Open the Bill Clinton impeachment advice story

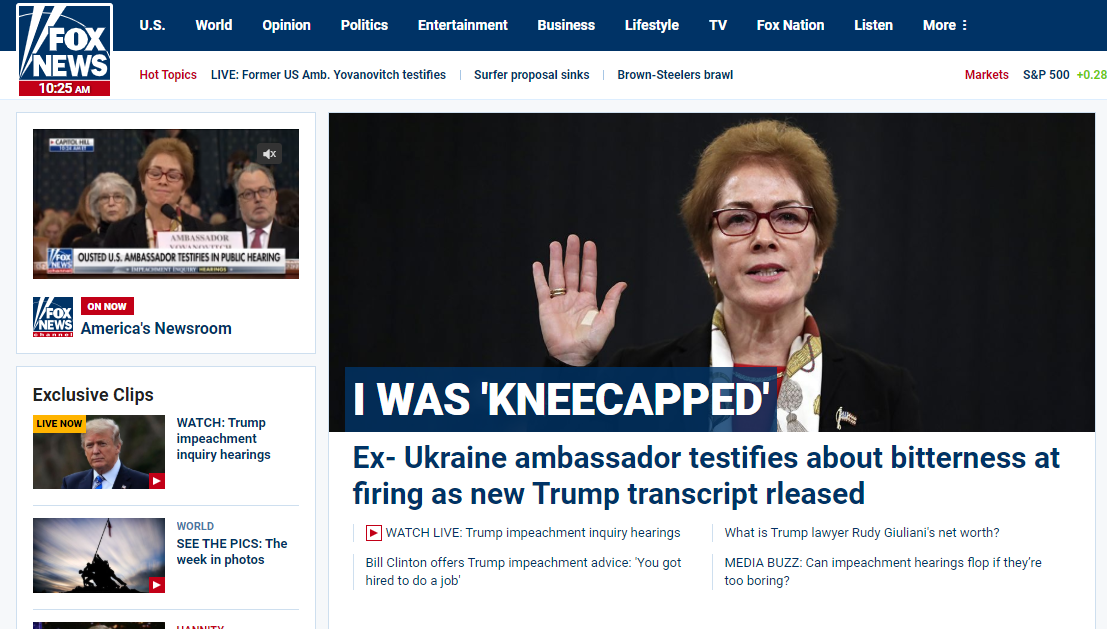tap(523, 571)
